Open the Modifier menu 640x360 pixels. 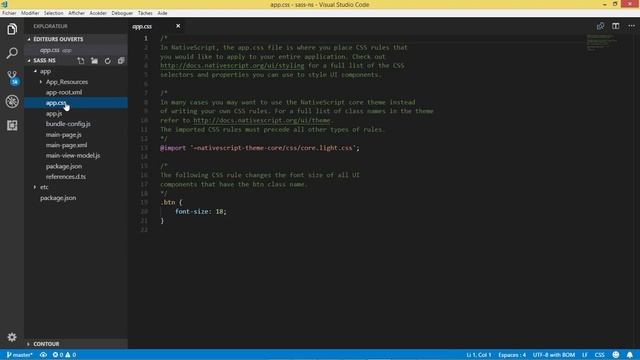coord(30,13)
